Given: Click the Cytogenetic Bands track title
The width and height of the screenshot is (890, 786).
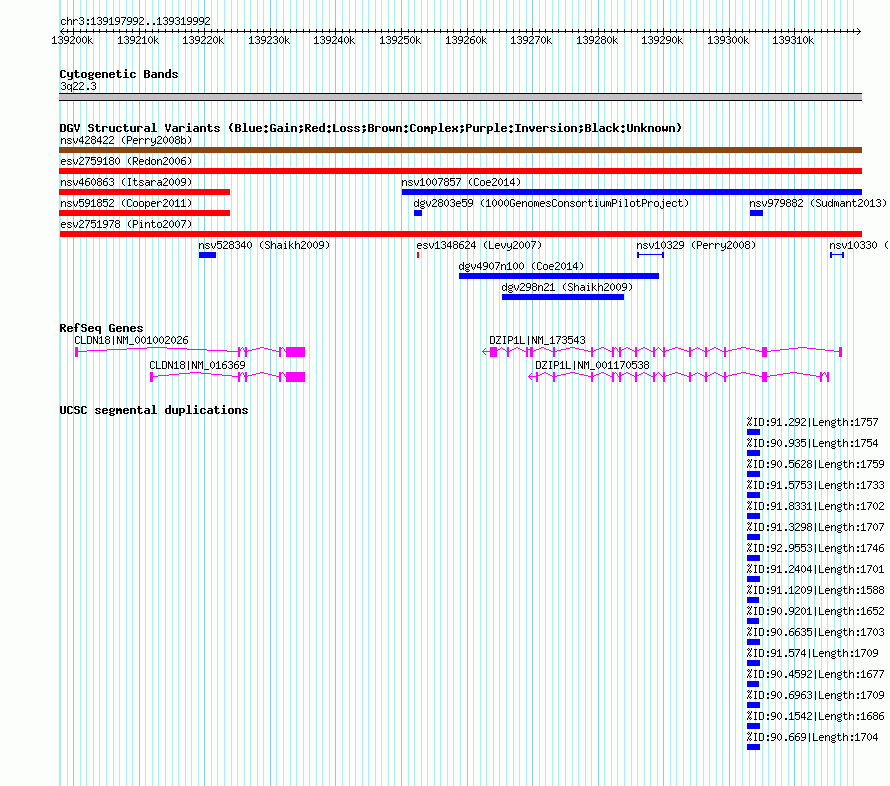Looking at the screenshot, I should [119, 74].
